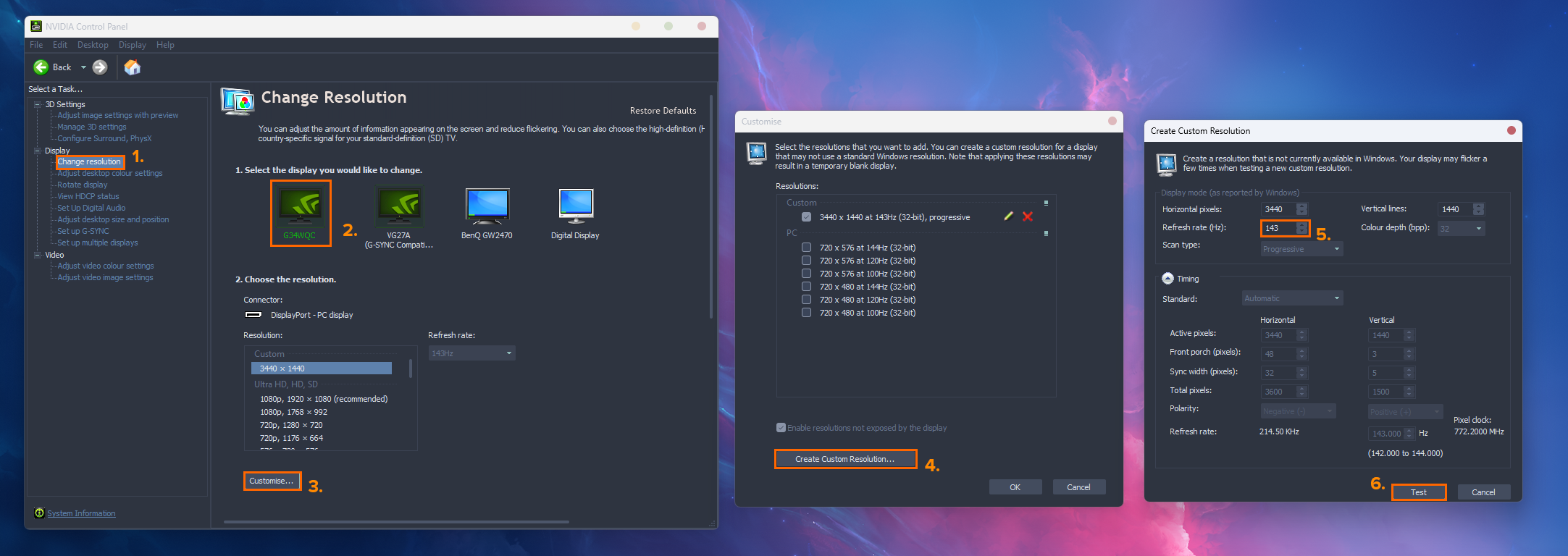This screenshot has width=1568, height=556.
Task: Click Cancel in the Customise dialog
Action: pos(1079,487)
